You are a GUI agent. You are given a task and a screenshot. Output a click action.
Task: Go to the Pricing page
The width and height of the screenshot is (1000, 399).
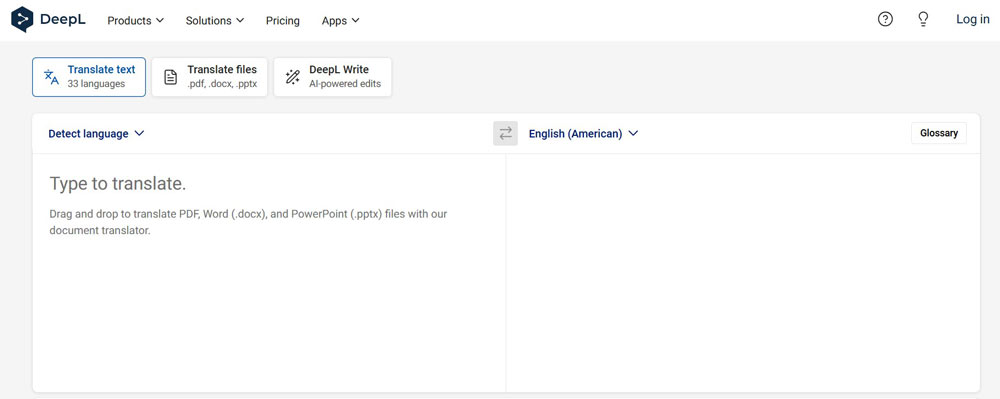tap(283, 20)
